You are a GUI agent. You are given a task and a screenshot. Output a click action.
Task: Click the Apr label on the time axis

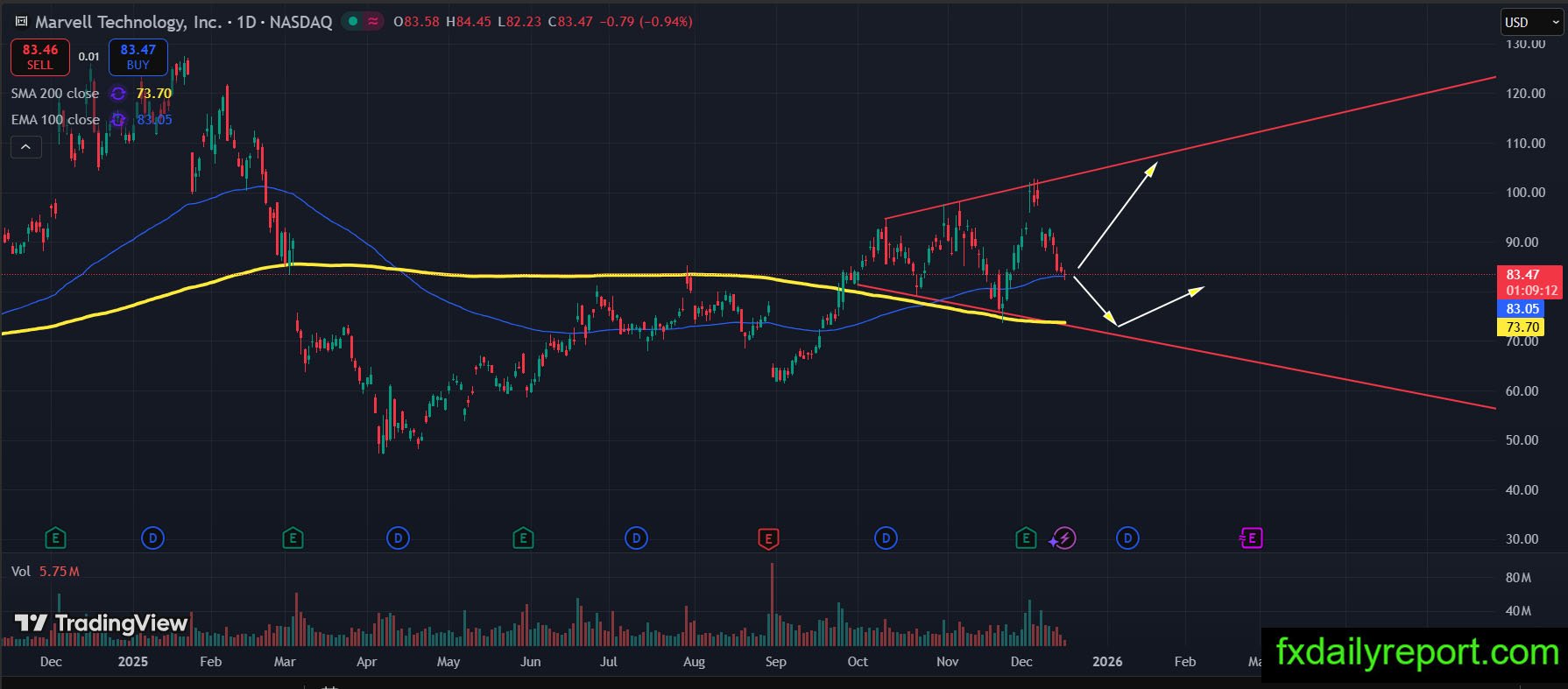(366, 662)
